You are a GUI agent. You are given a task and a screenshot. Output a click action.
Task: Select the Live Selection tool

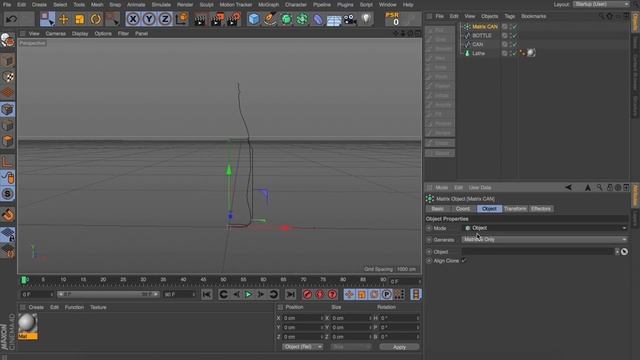(x=47, y=19)
